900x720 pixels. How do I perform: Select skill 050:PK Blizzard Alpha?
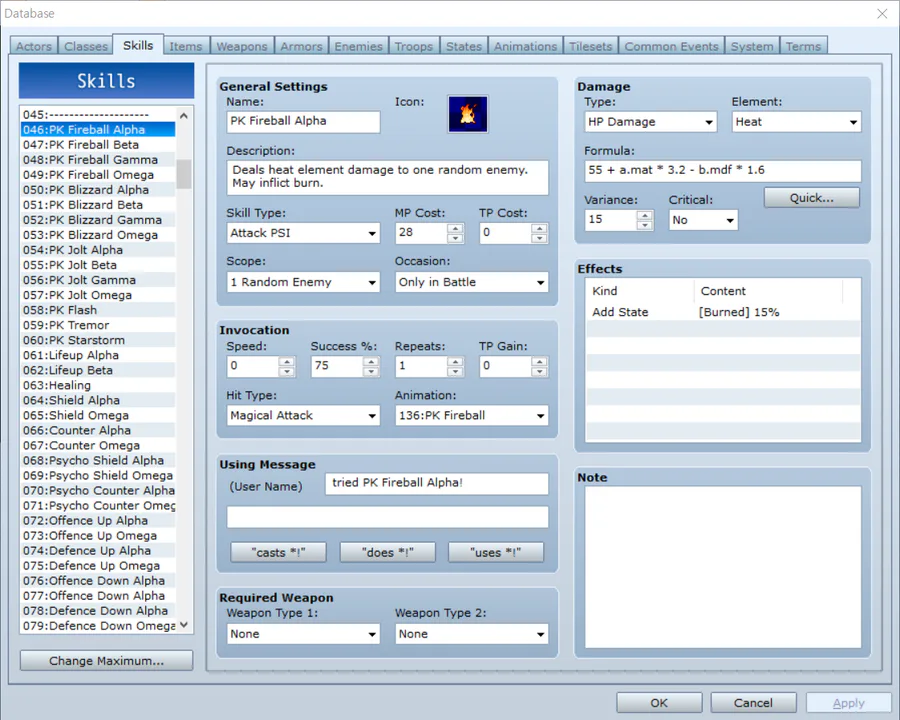click(x=98, y=189)
